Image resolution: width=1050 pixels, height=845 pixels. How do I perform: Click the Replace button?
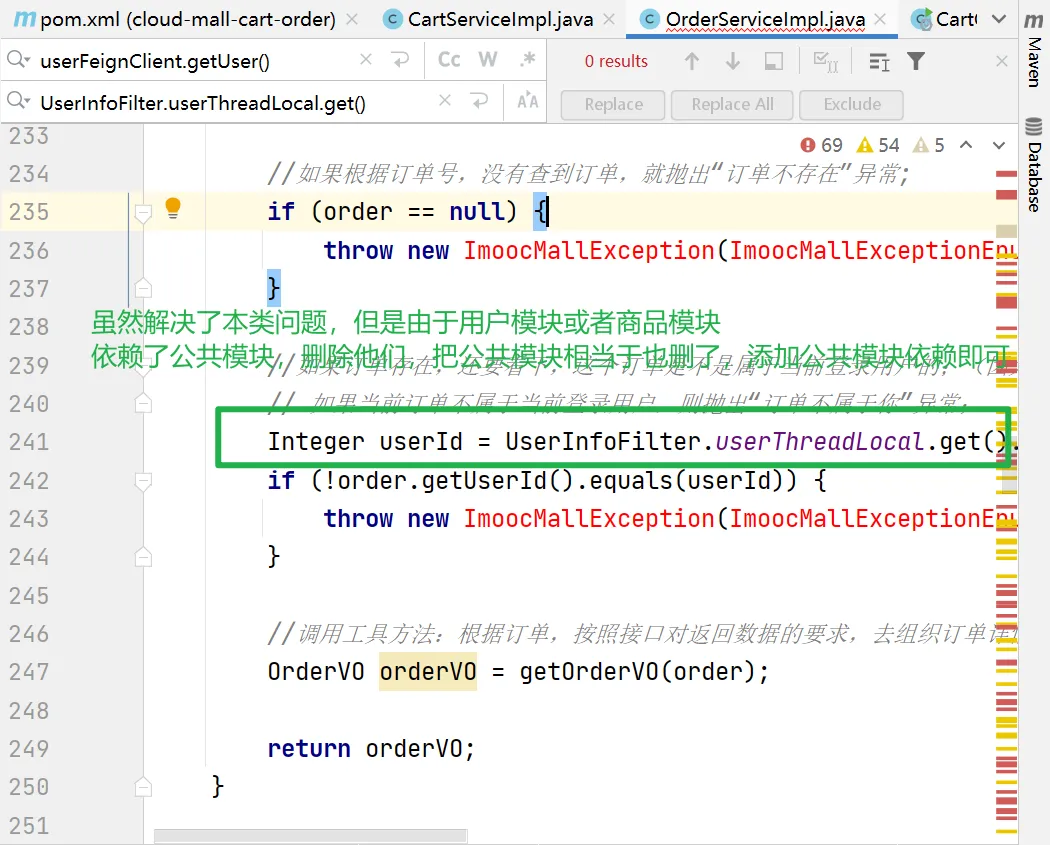tap(613, 104)
